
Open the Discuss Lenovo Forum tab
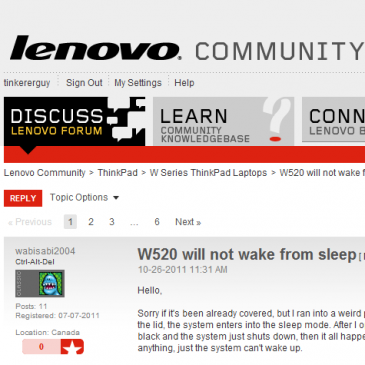click(x=74, y=121)
